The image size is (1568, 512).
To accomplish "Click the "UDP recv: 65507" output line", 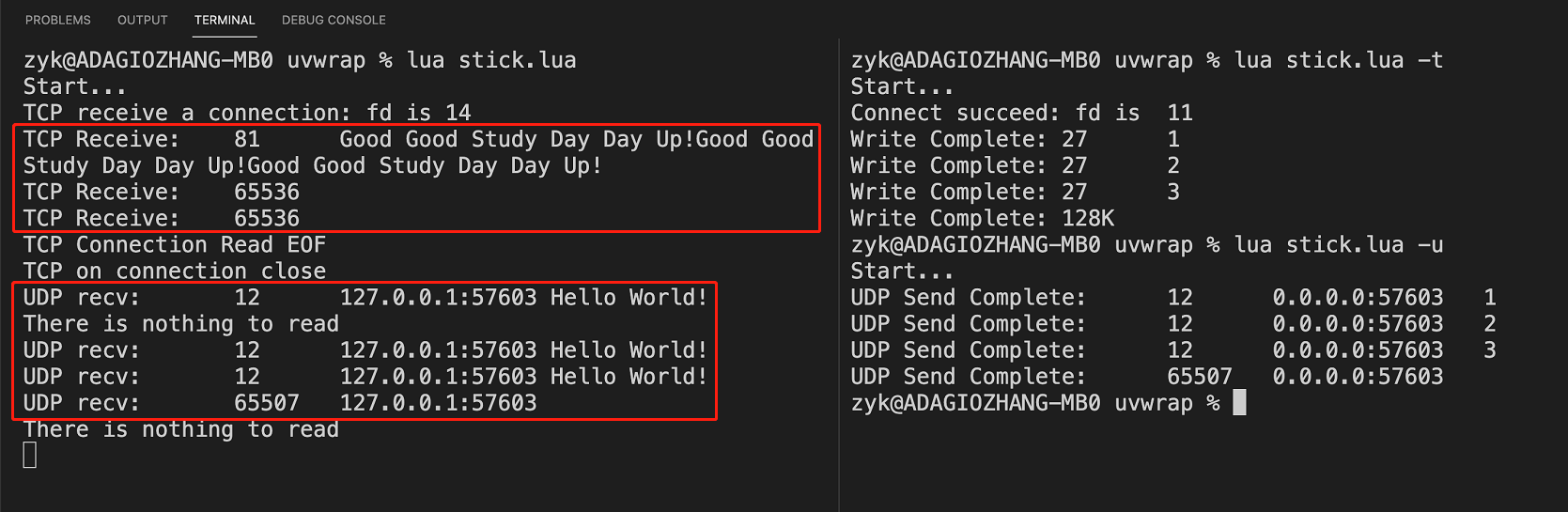I will pyautogui.click(x=280, y=403).
